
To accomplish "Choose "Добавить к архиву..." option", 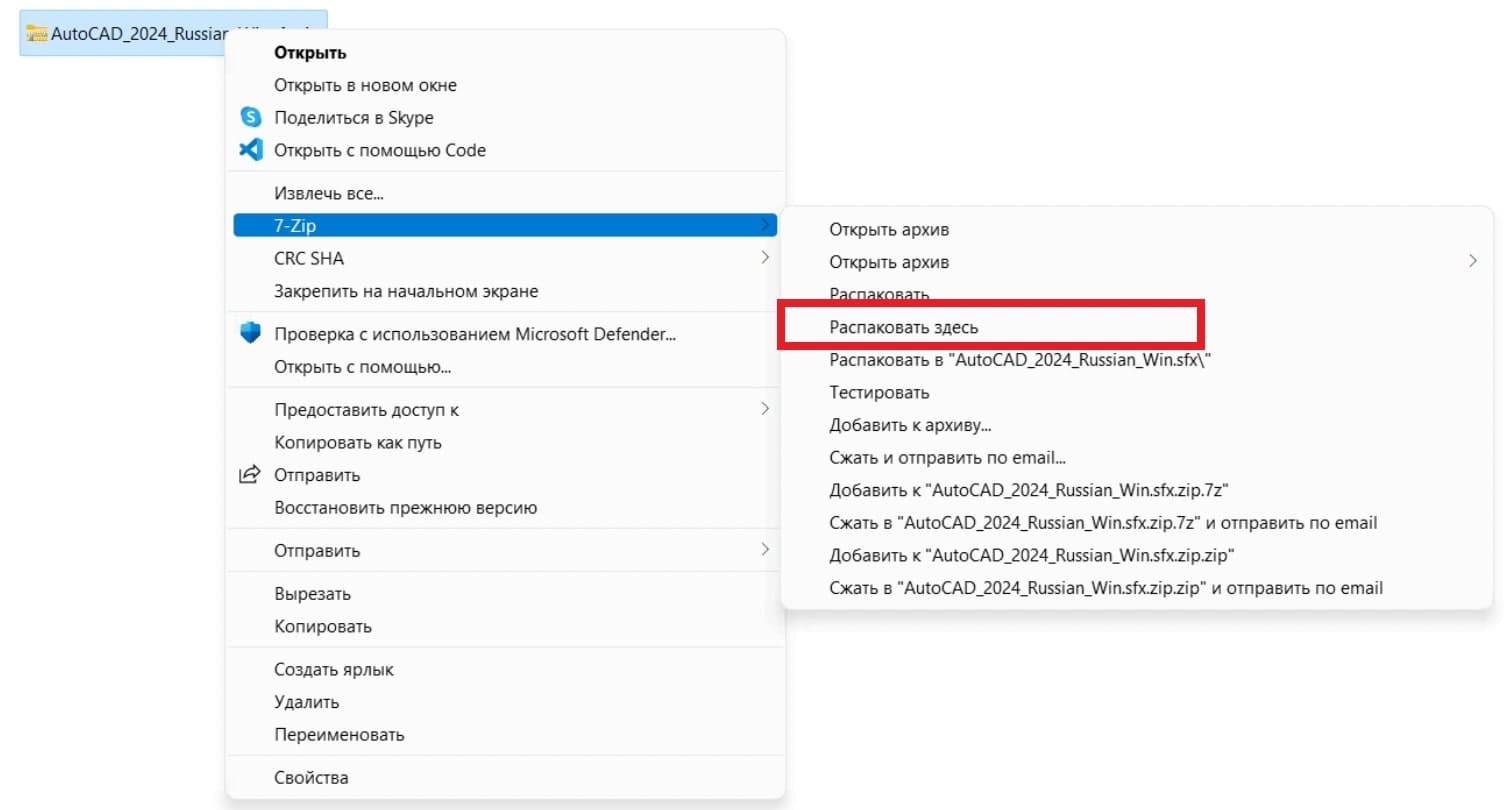I will click(x=910, y=425).
